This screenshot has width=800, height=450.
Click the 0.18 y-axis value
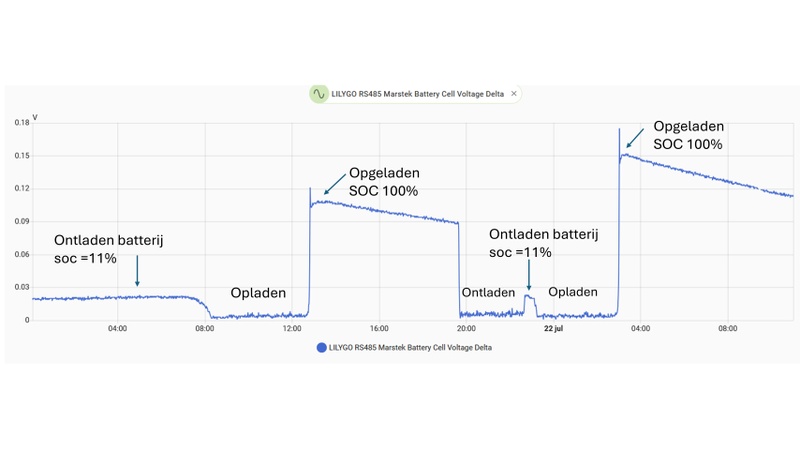pyautogui.click(x=21, y=123)
